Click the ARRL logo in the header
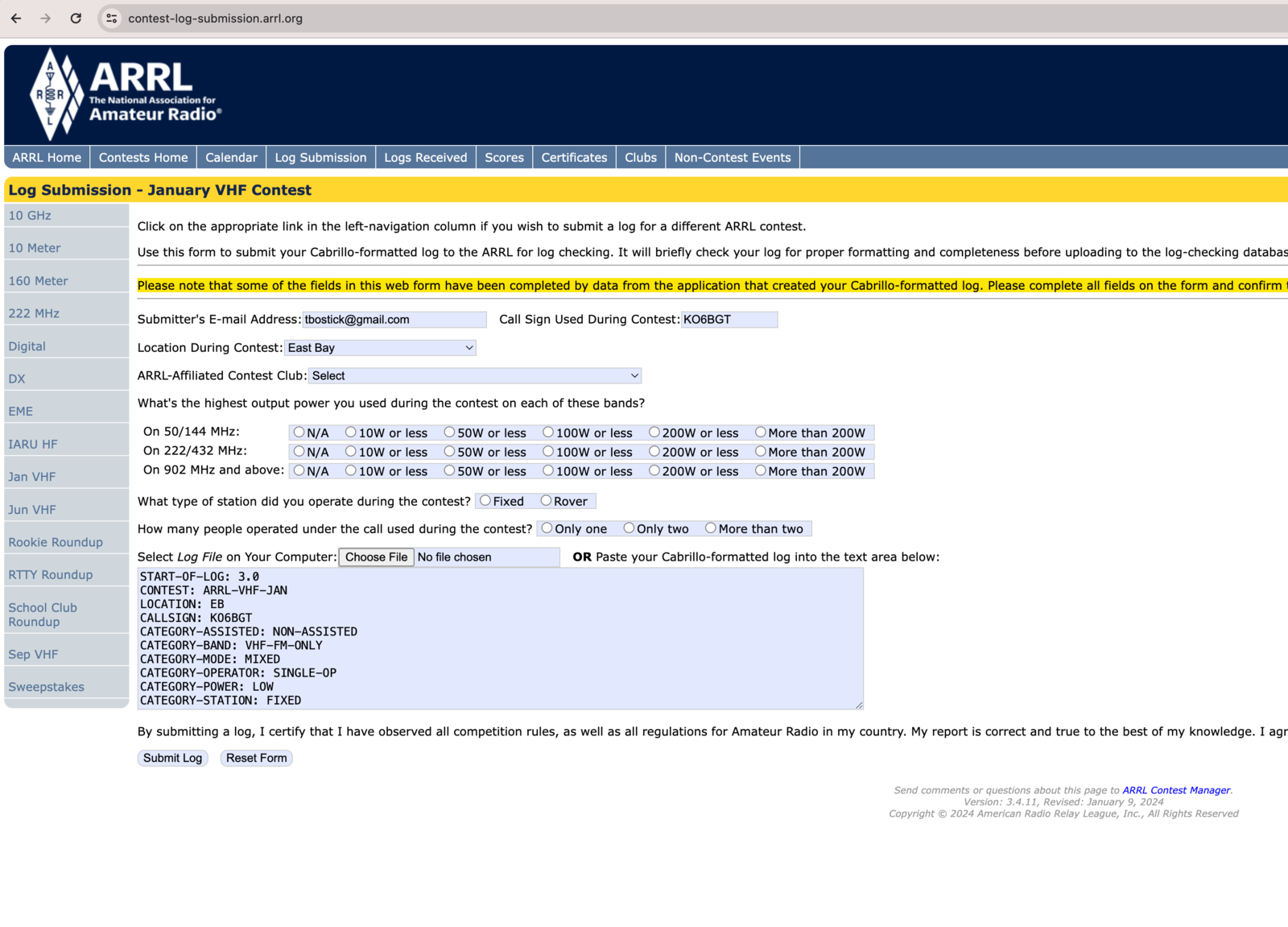This screenshot has height=927, width=1288. [x=125, y=94]
